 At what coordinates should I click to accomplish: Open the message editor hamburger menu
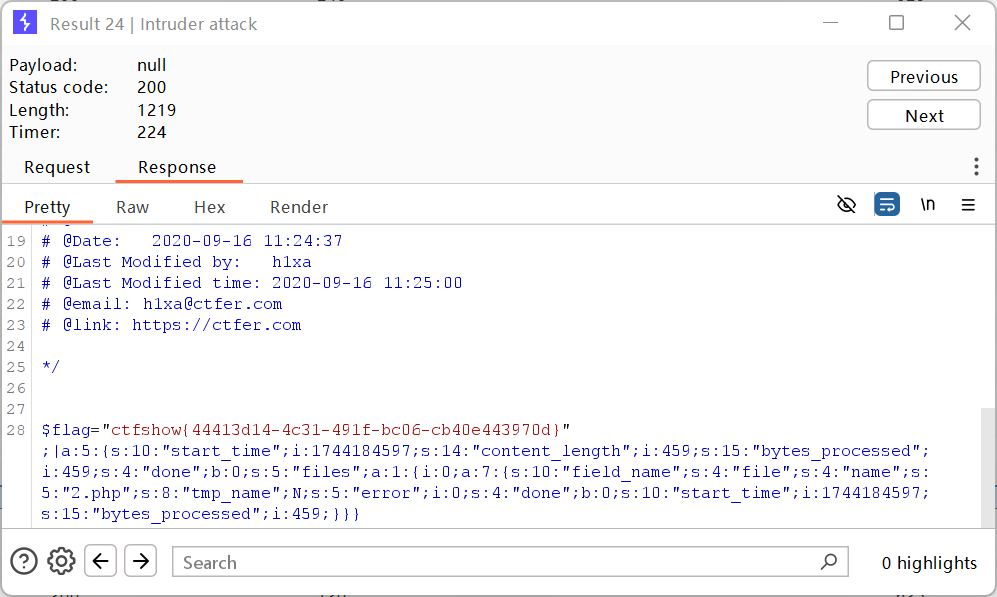point(968,205)
